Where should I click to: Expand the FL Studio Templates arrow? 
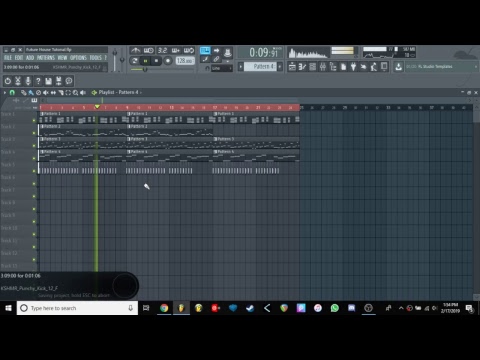coord(476,67)
